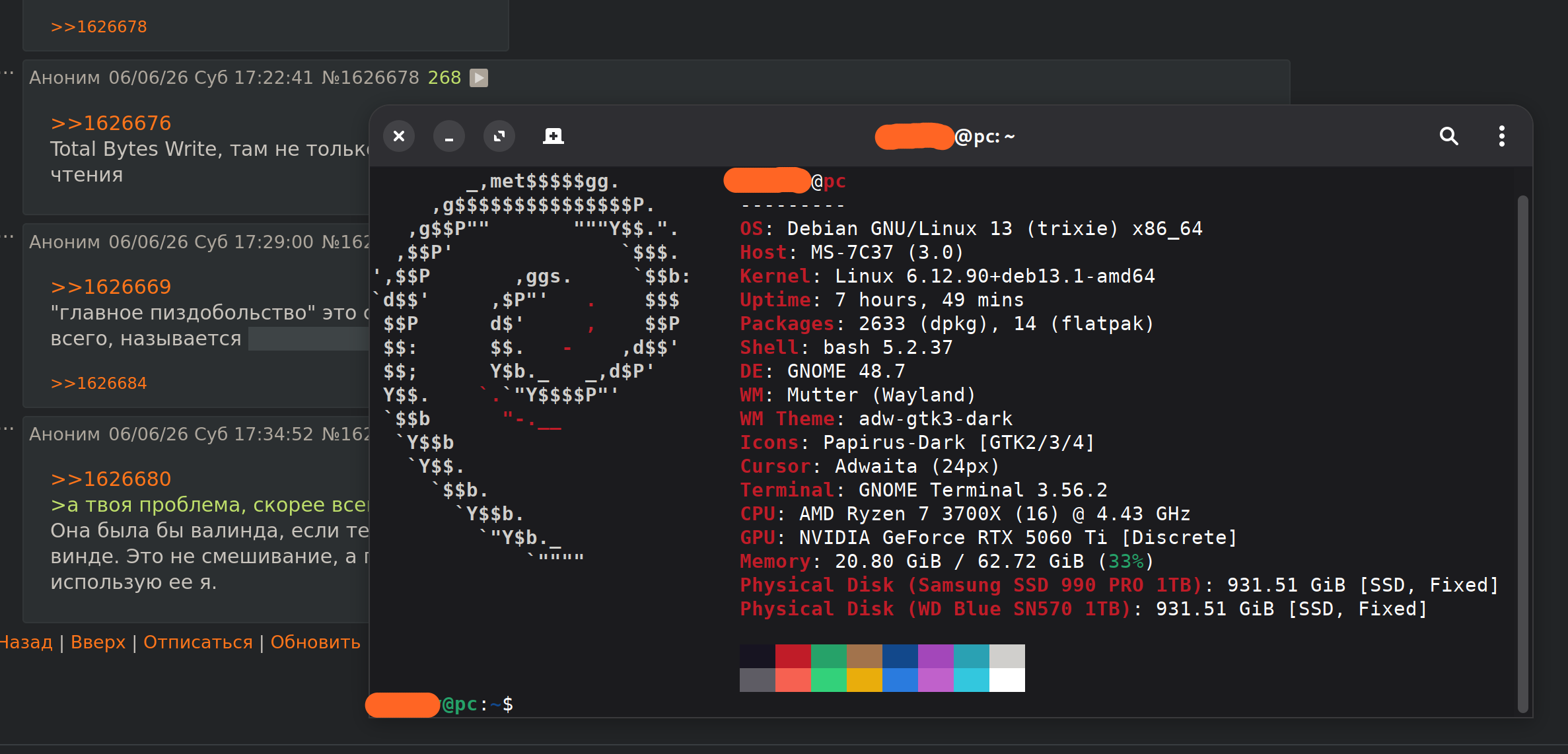Click the 'Shell: bash 5.2.37' line
This screenshot has width=1568, height=754.
(x=846, y=348)
